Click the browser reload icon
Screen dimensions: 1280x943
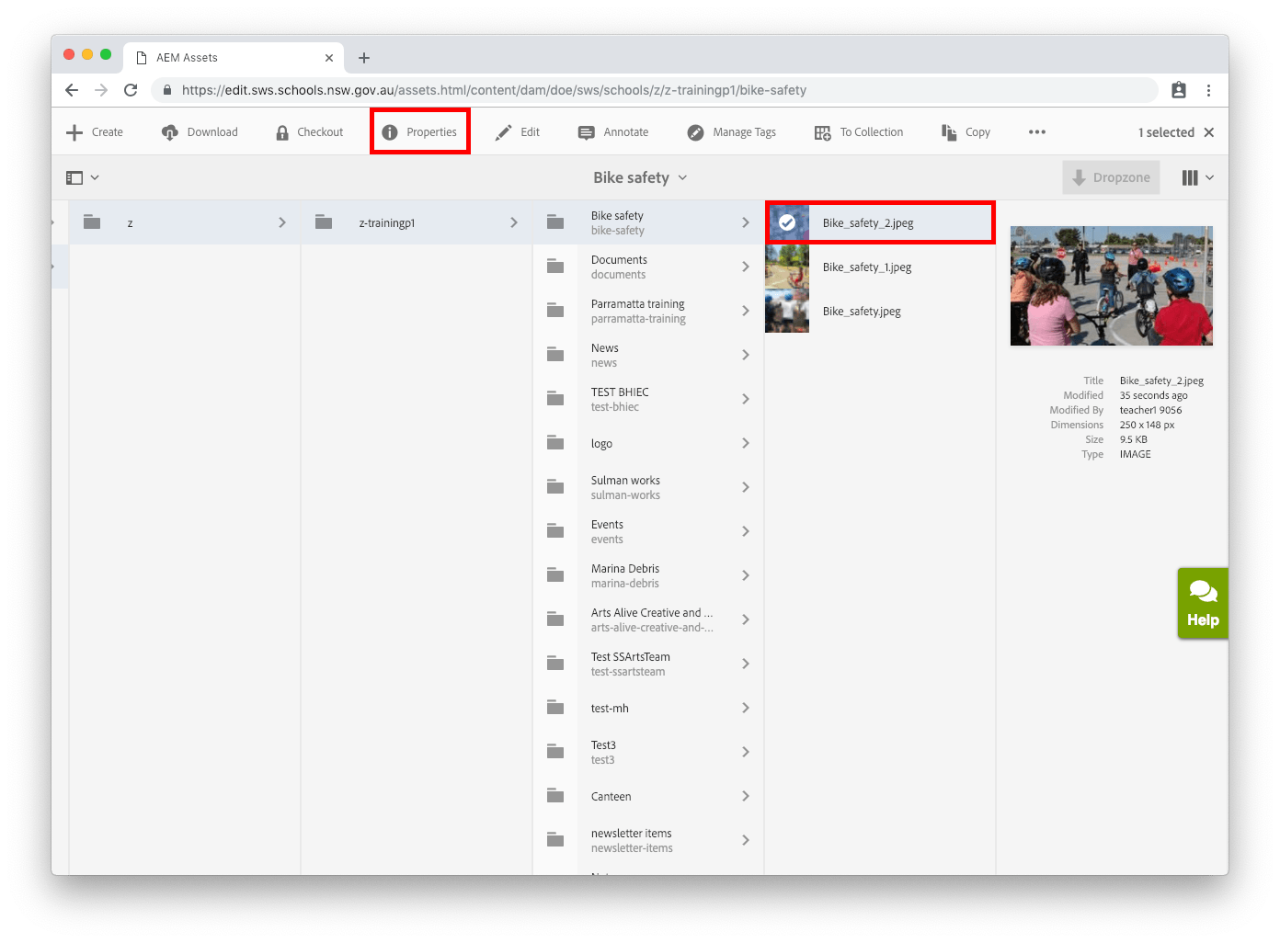pyautogui.click(x=130, y=90)
